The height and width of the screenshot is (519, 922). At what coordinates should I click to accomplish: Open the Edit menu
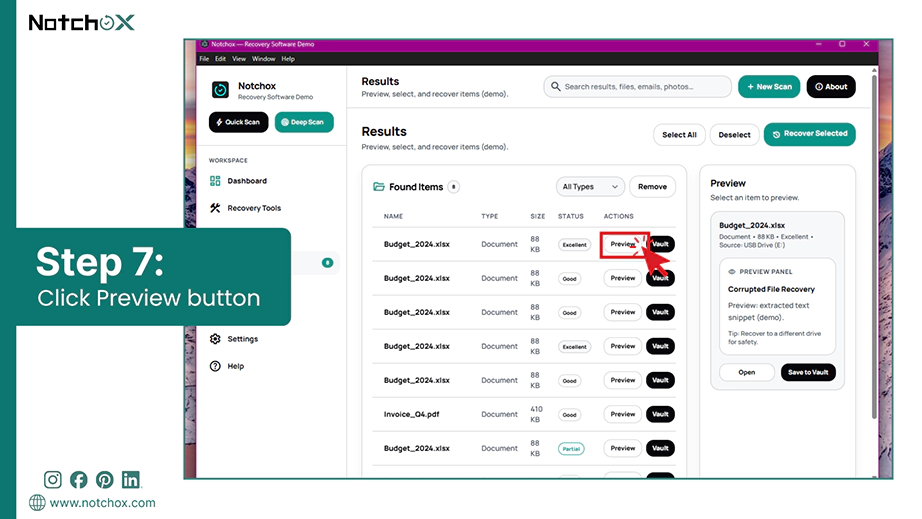click(x=221, y=59)
